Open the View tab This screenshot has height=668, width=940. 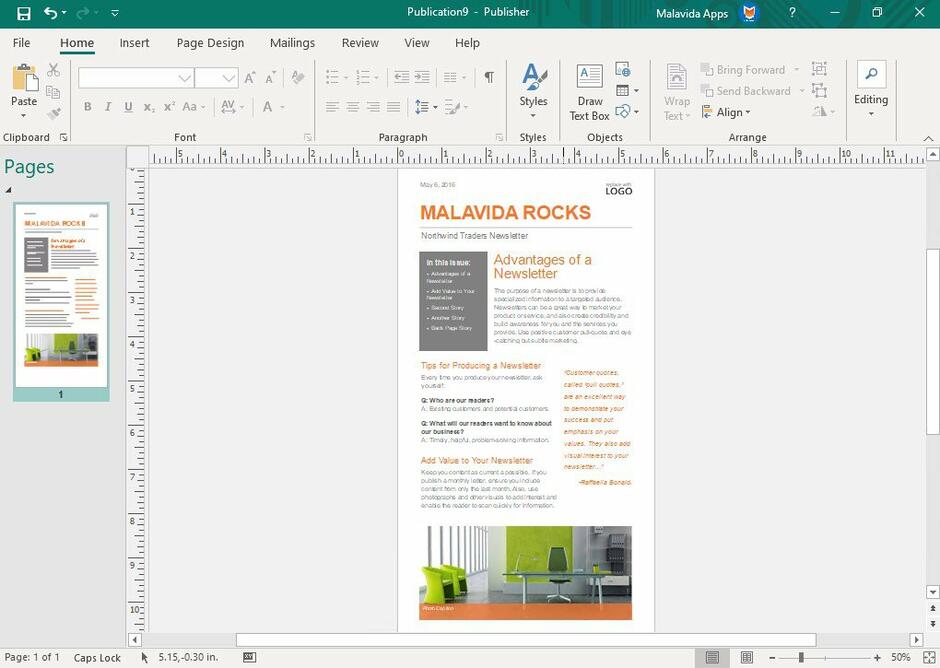click(x=417, y=43)
